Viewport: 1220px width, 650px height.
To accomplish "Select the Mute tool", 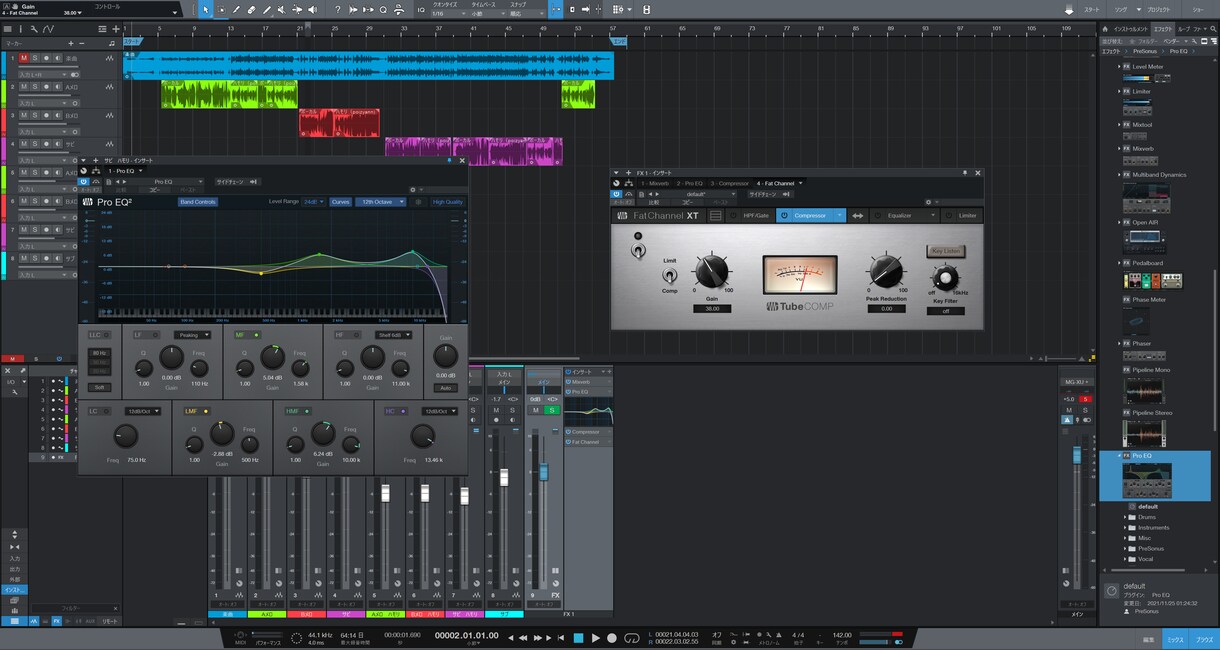I will 282,9.
